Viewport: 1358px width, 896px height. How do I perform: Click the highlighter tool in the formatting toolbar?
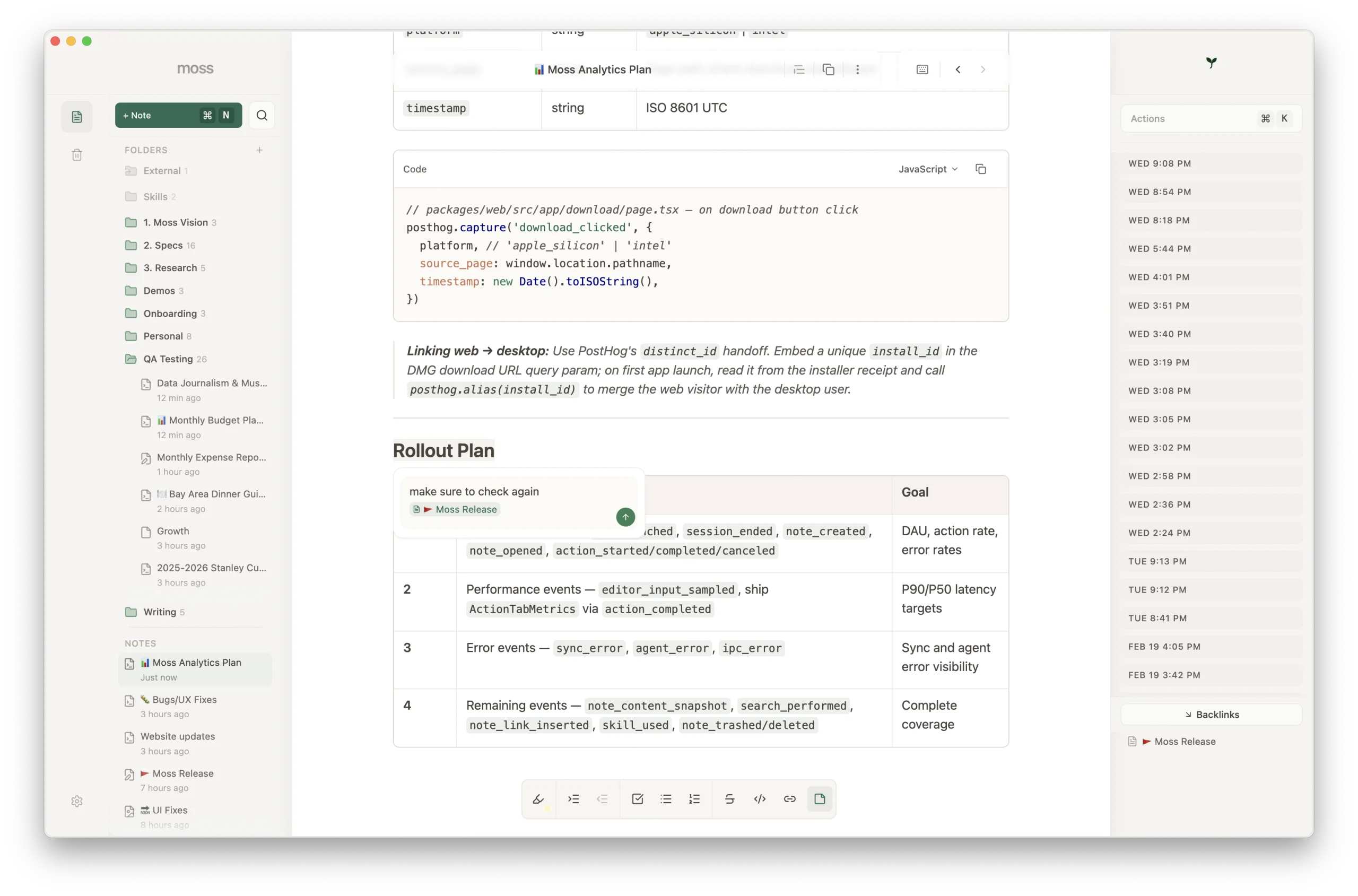click(x=538, y=799)
